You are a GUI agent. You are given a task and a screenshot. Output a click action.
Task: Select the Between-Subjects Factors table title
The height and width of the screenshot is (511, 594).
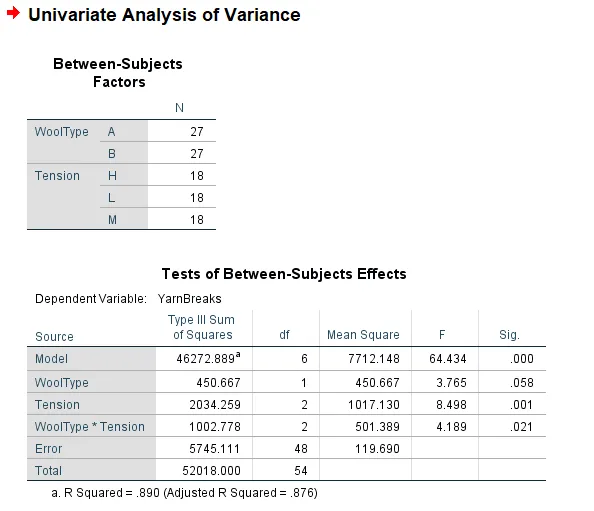pos(118,73)
